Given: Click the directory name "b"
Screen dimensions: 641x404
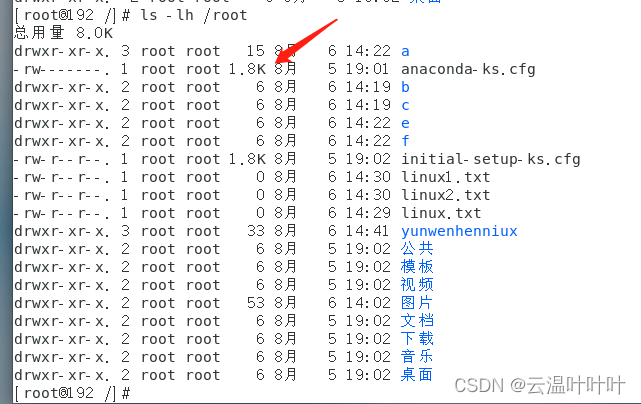Looking at the screenshot, I should (405, 87).
